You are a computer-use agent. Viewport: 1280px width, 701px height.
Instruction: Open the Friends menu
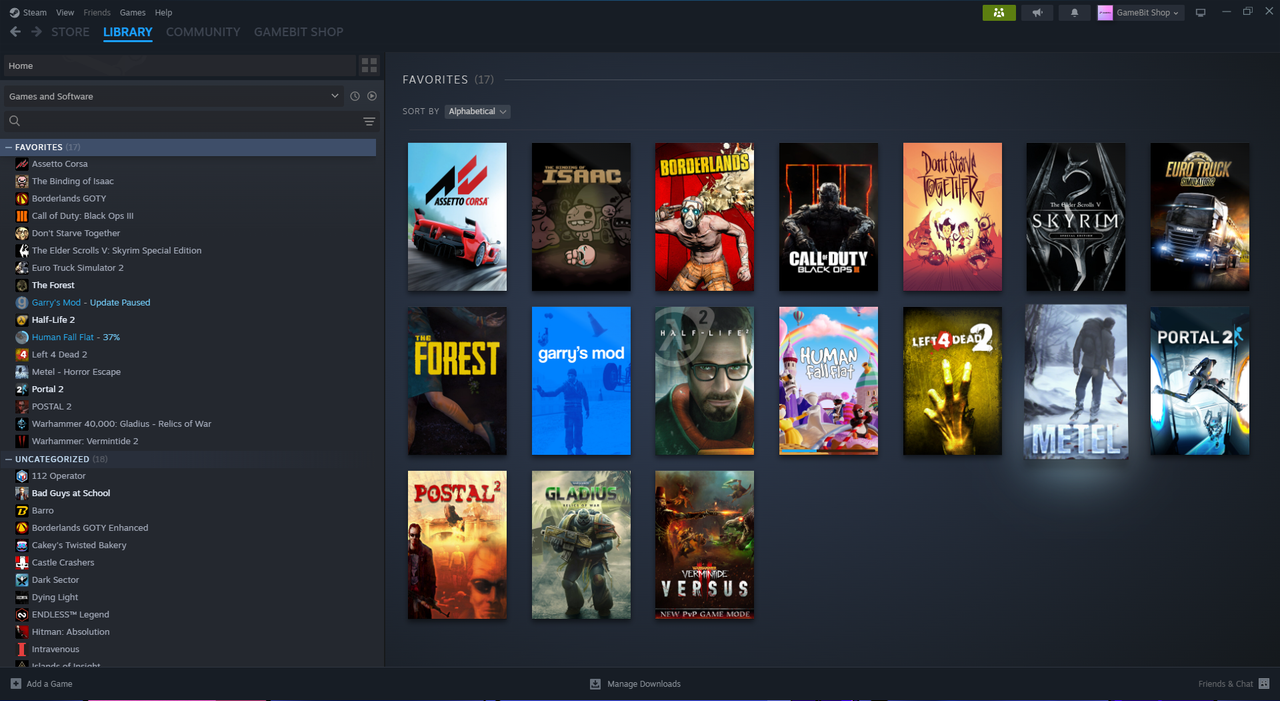(97, 12)
